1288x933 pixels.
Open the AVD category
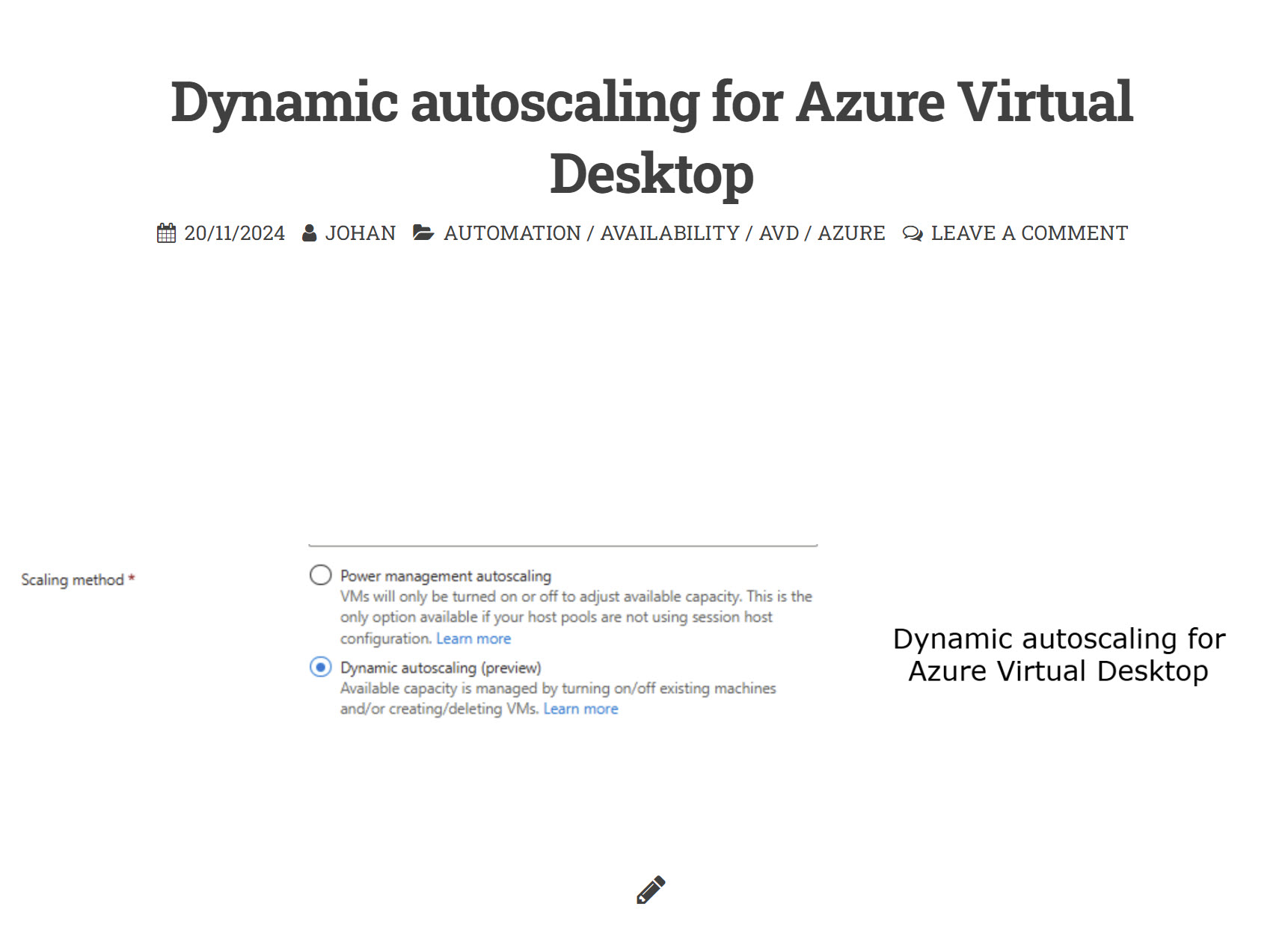[779, 233]
